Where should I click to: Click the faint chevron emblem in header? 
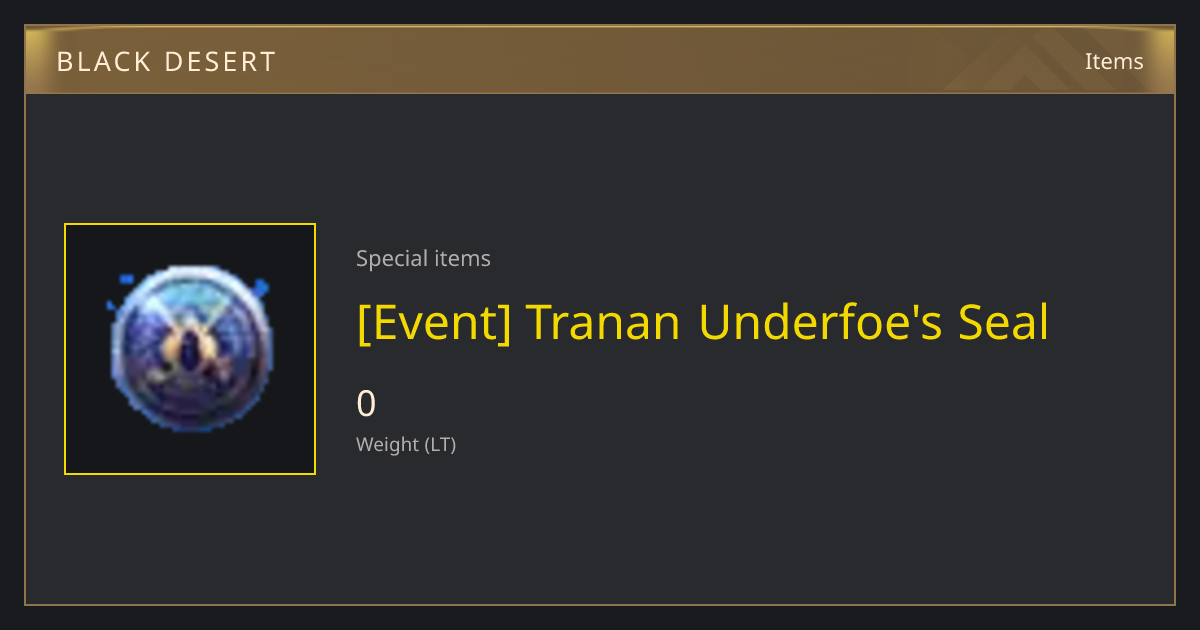(1040, 62)
